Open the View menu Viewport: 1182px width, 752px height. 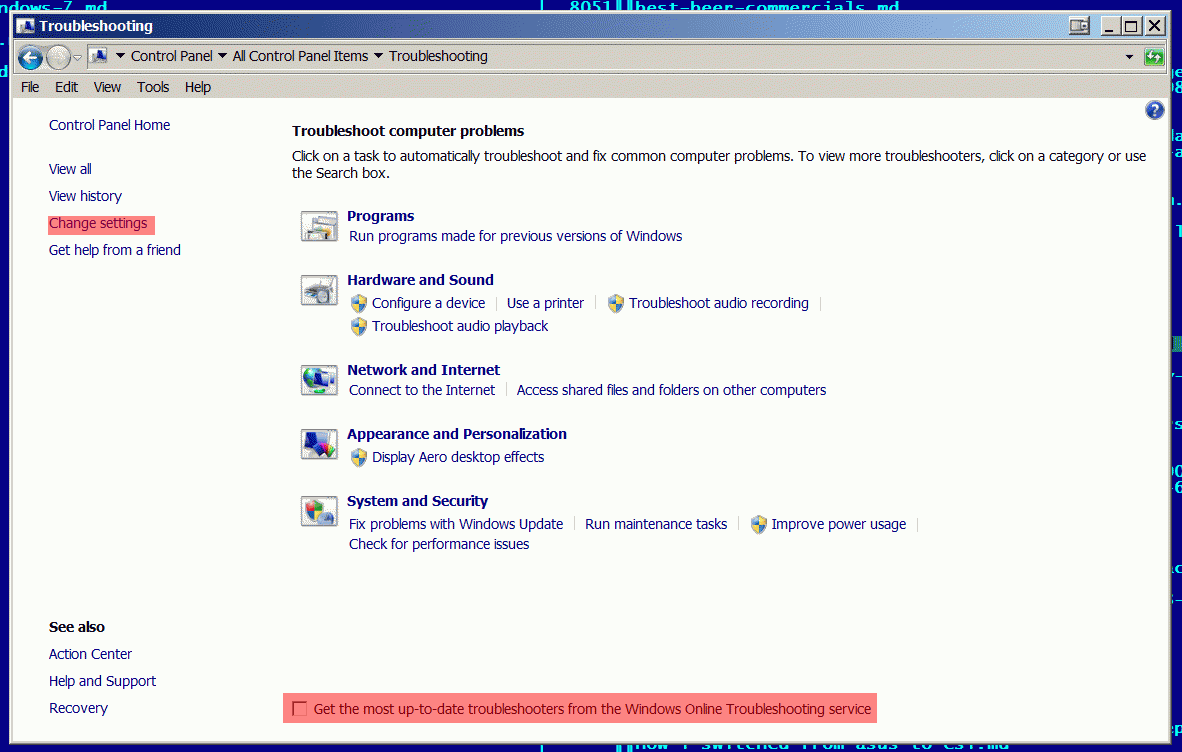(x=107, y=87)
